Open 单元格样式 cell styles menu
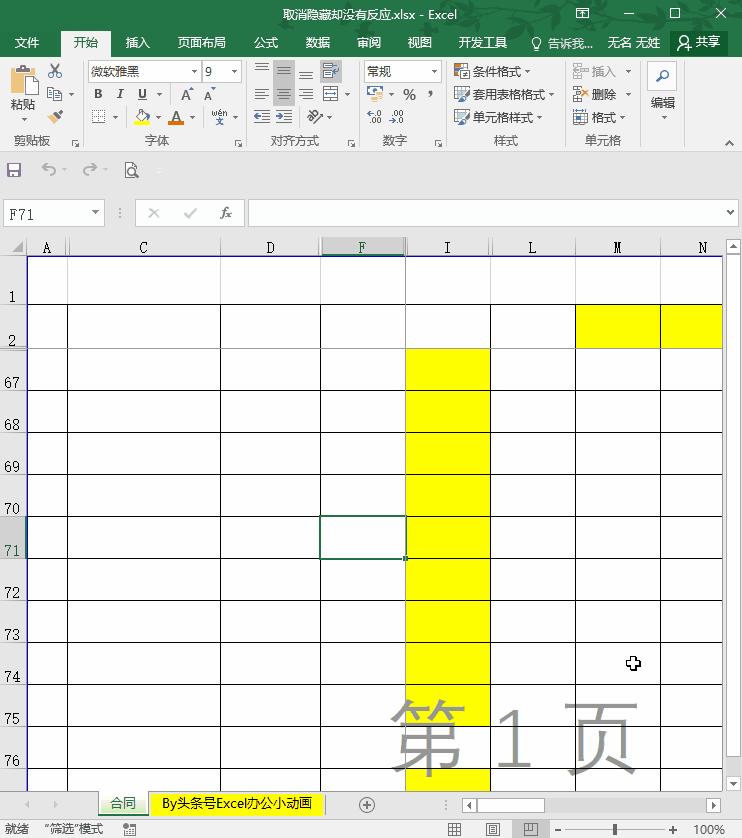 point(498,117)
